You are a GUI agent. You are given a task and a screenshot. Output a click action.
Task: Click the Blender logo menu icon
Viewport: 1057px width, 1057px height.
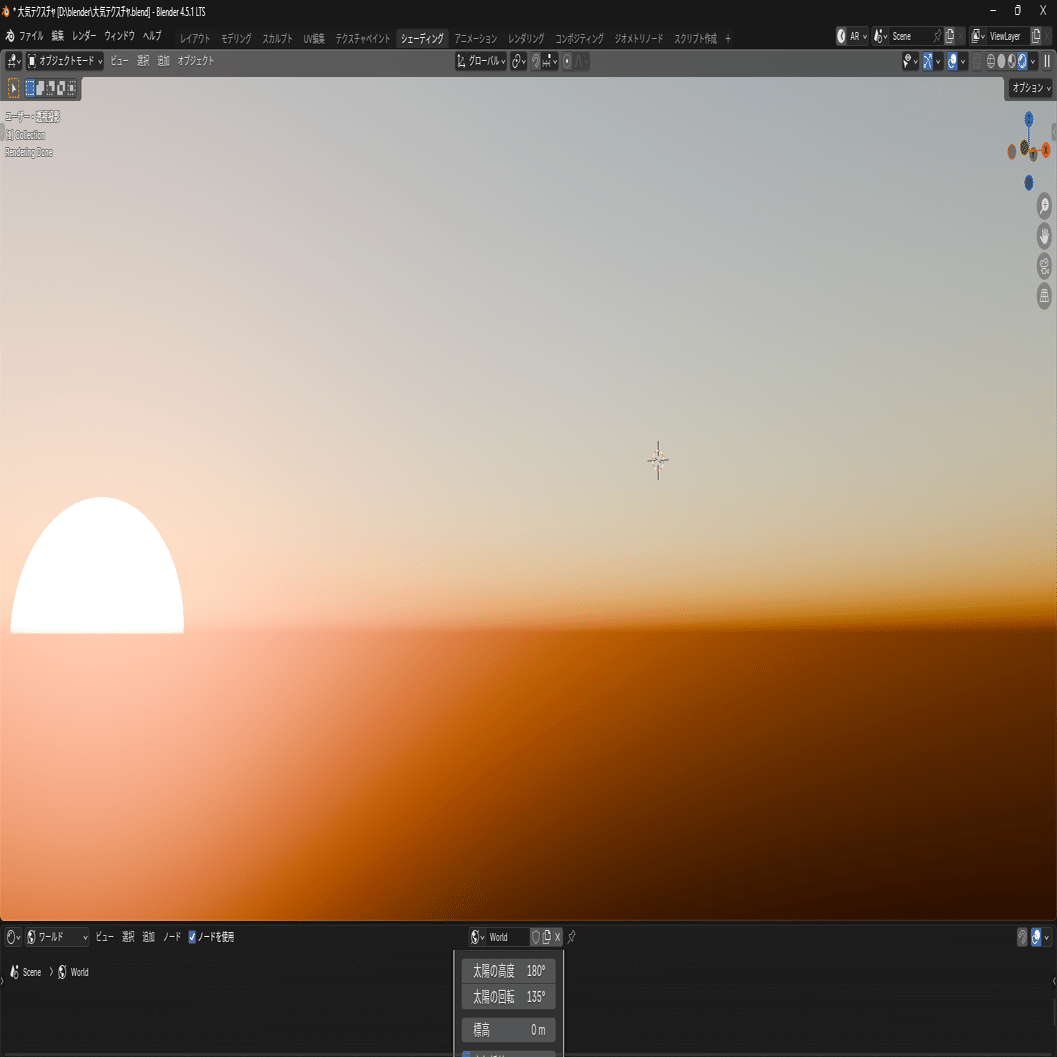point(9,36)
